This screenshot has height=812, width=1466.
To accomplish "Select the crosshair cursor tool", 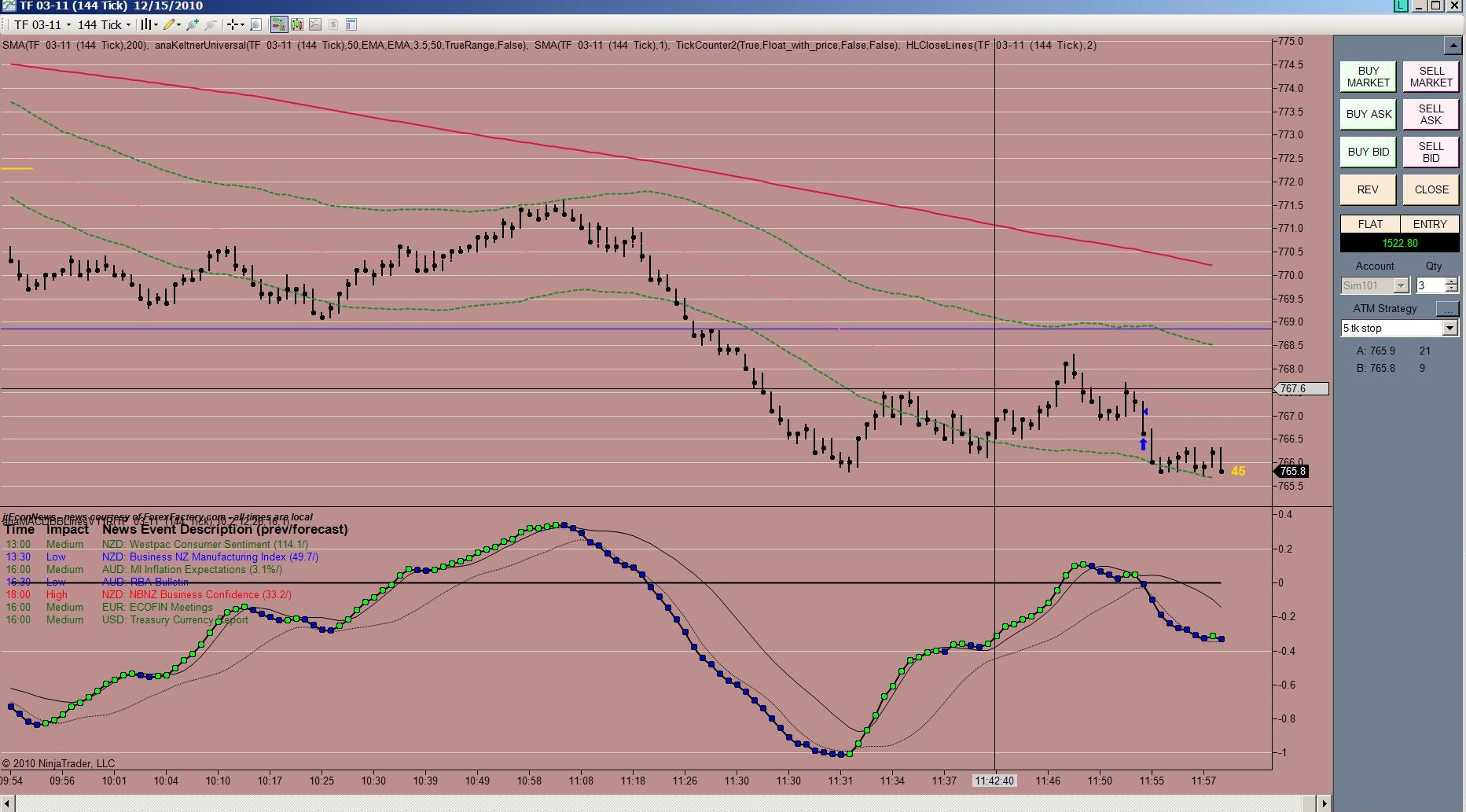I will coord(232,24).
